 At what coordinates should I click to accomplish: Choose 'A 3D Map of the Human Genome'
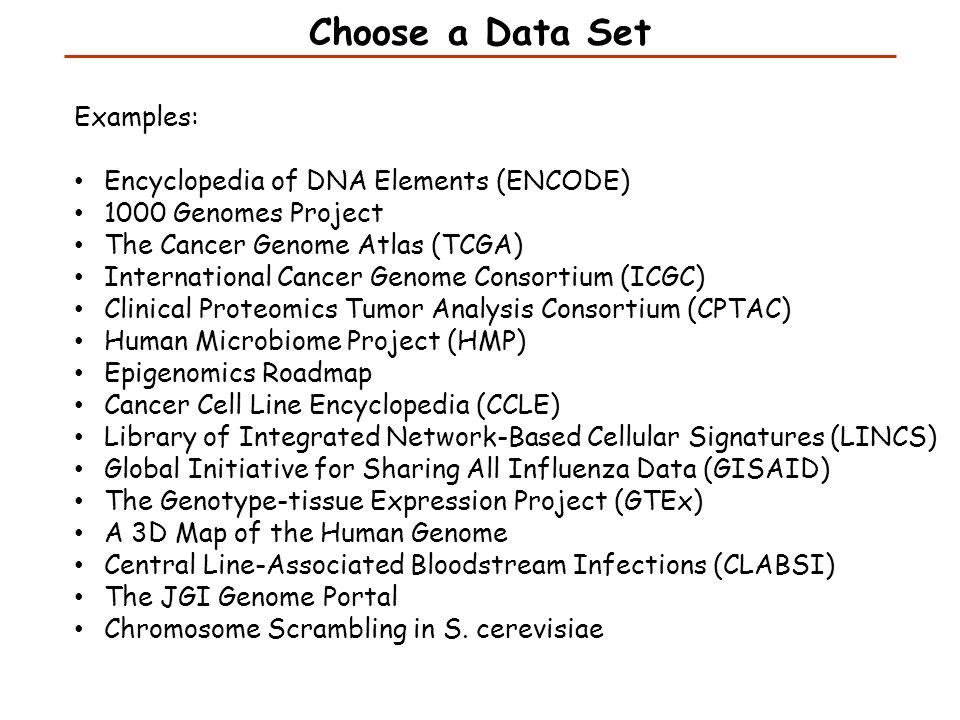[x=306, y=533]
